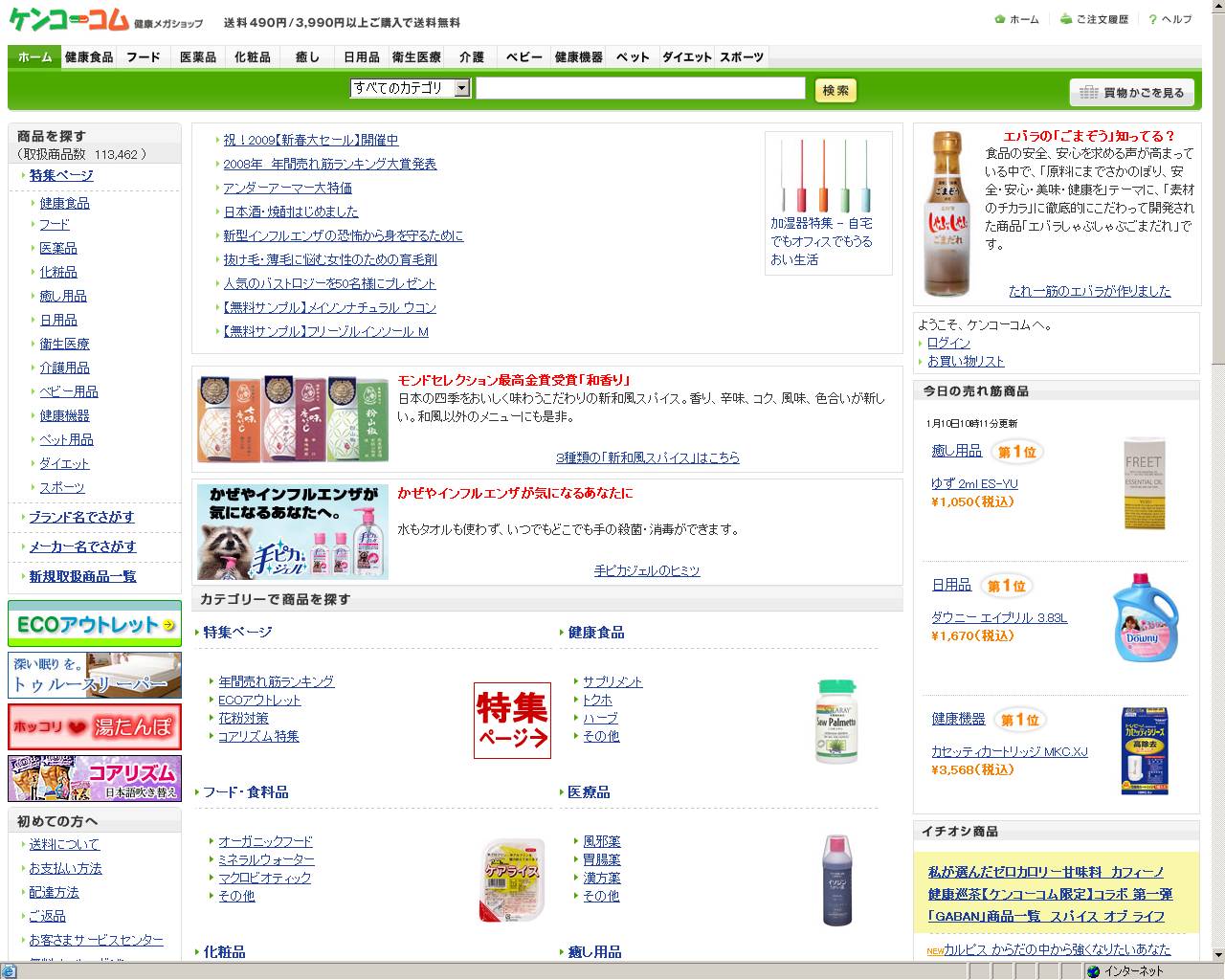Click the Saw Palmetto supplement bottle image
This screenshot has width=1225, height=980.
point(836,721)
